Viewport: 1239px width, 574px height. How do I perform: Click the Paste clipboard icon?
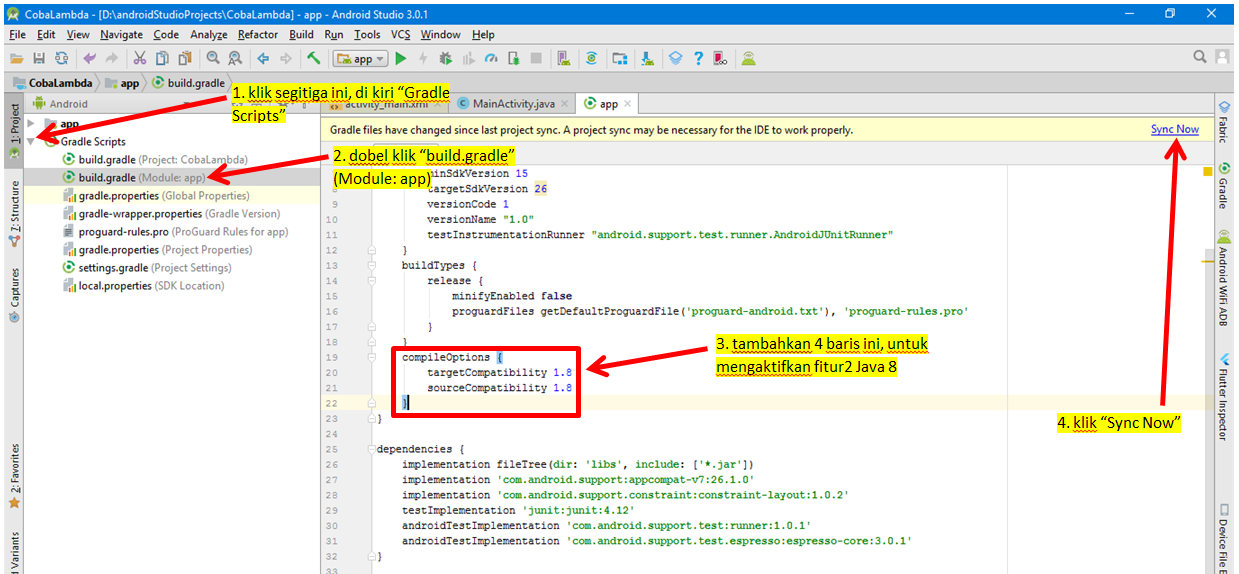pyautogui.click(x=185, y=59)
